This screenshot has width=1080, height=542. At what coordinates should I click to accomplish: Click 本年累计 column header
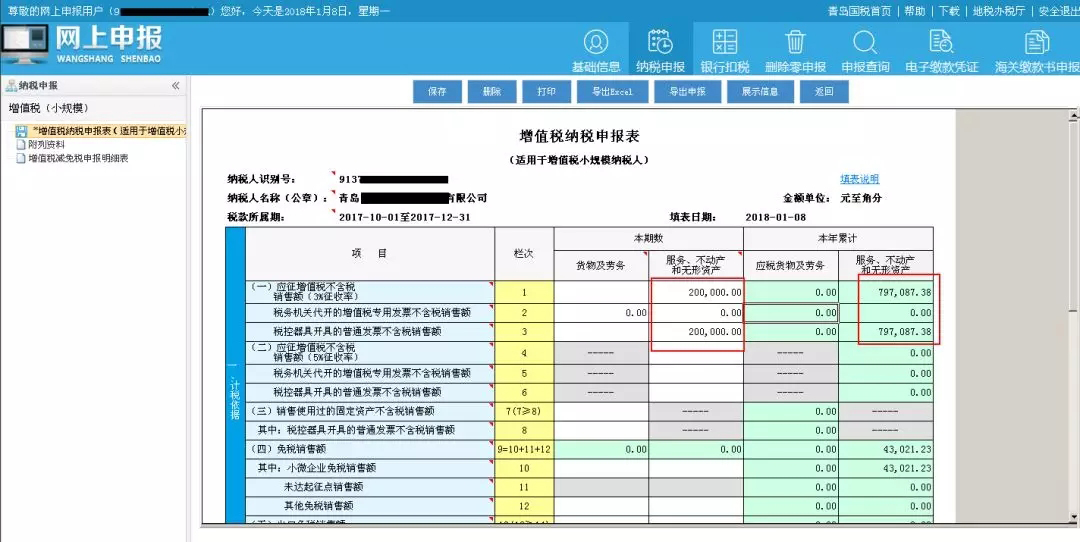(838, 238)
